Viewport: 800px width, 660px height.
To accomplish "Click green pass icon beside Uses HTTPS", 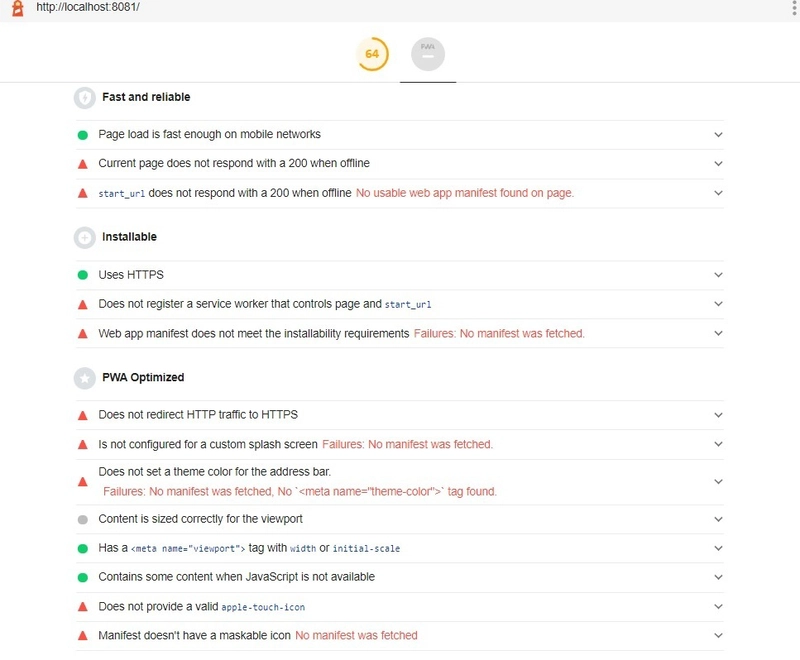I will point(83,275).
